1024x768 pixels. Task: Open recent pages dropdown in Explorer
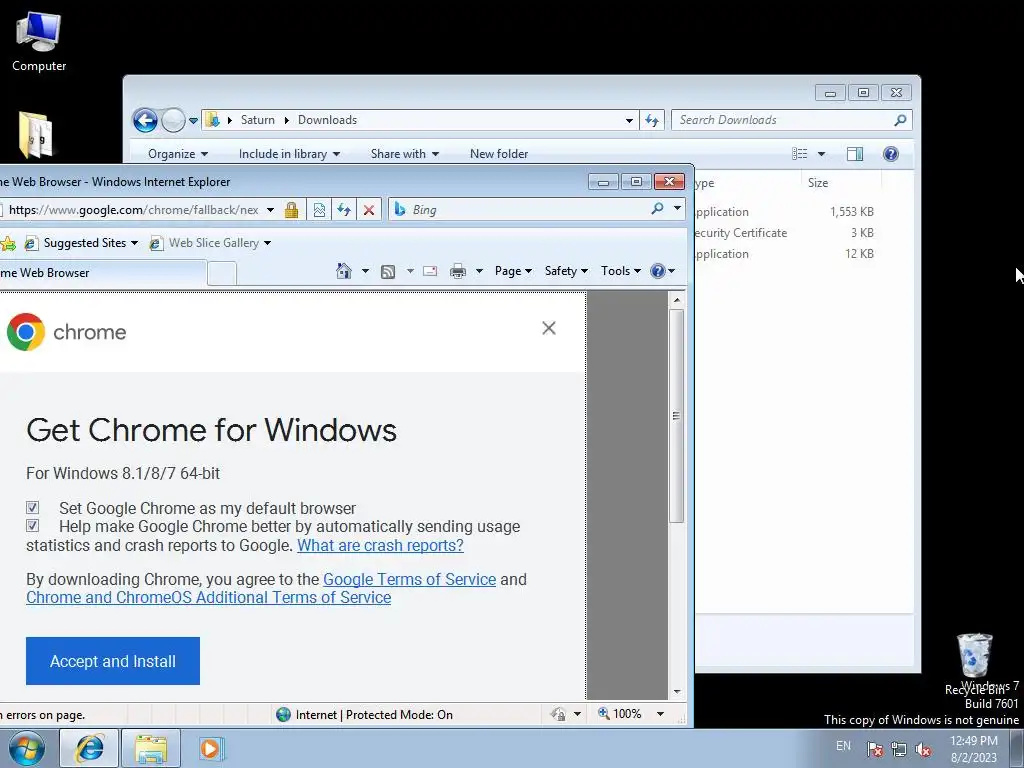click(x=193, y=121)
